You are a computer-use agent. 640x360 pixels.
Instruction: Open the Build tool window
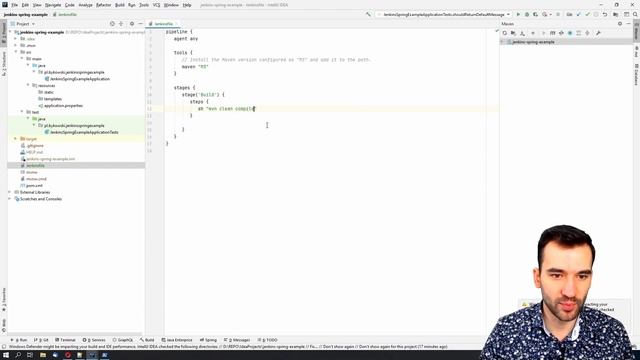tap(147, 340)
